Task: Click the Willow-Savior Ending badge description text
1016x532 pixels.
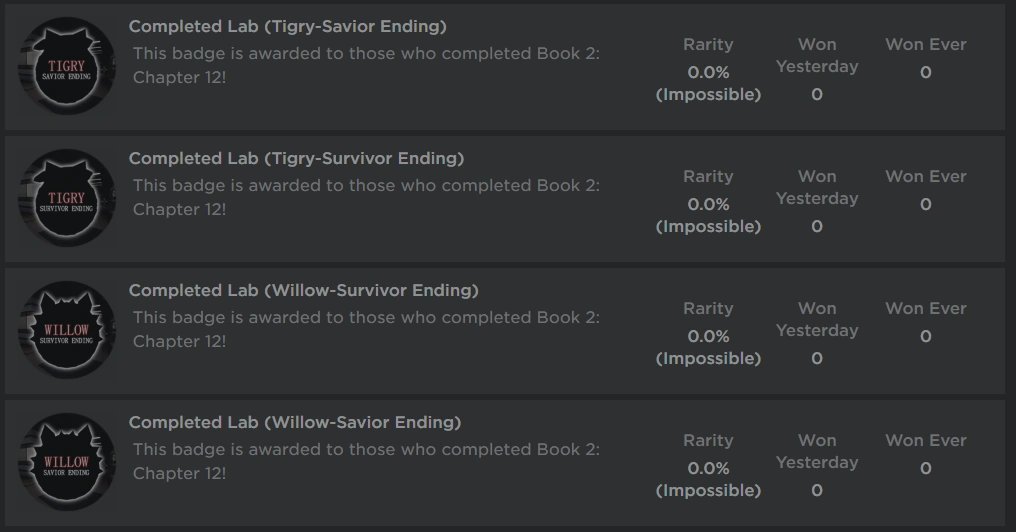Action: [366, 461]
